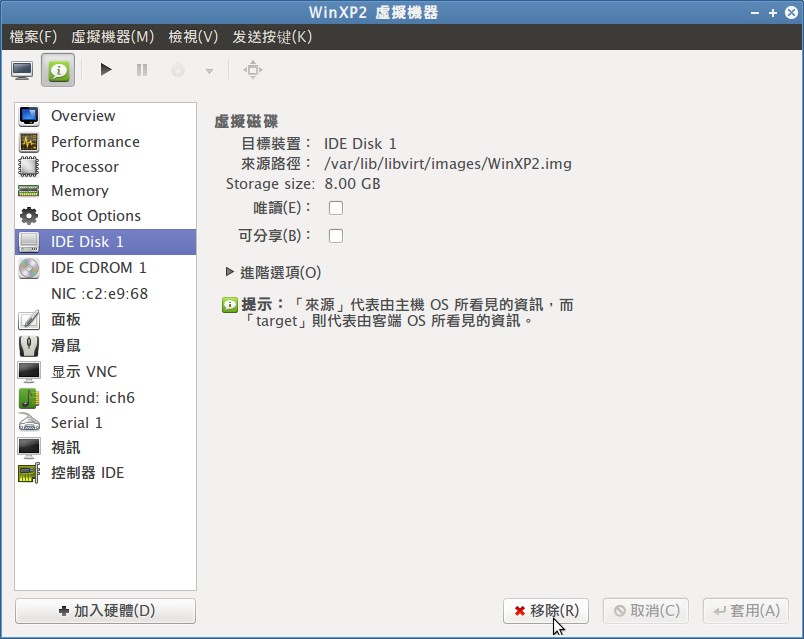Select the Overview monitor icon
804x639 pixels.
coord(29,116)
